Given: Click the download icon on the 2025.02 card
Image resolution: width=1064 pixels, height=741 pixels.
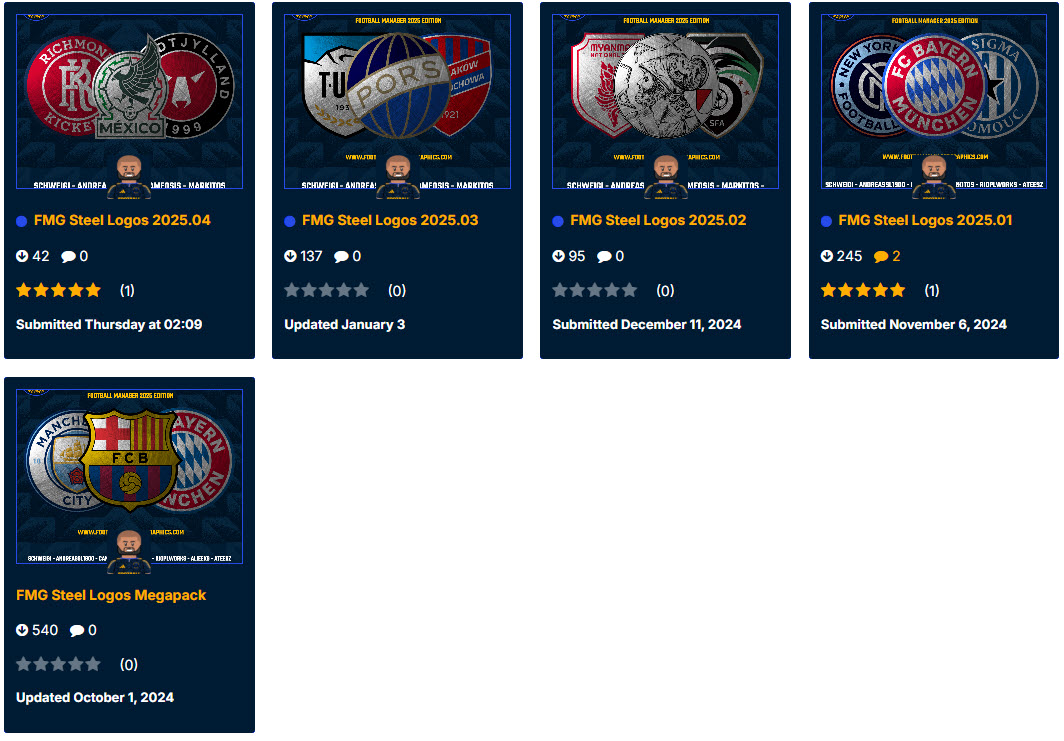Looking at the screenshot, I should 558,256.
